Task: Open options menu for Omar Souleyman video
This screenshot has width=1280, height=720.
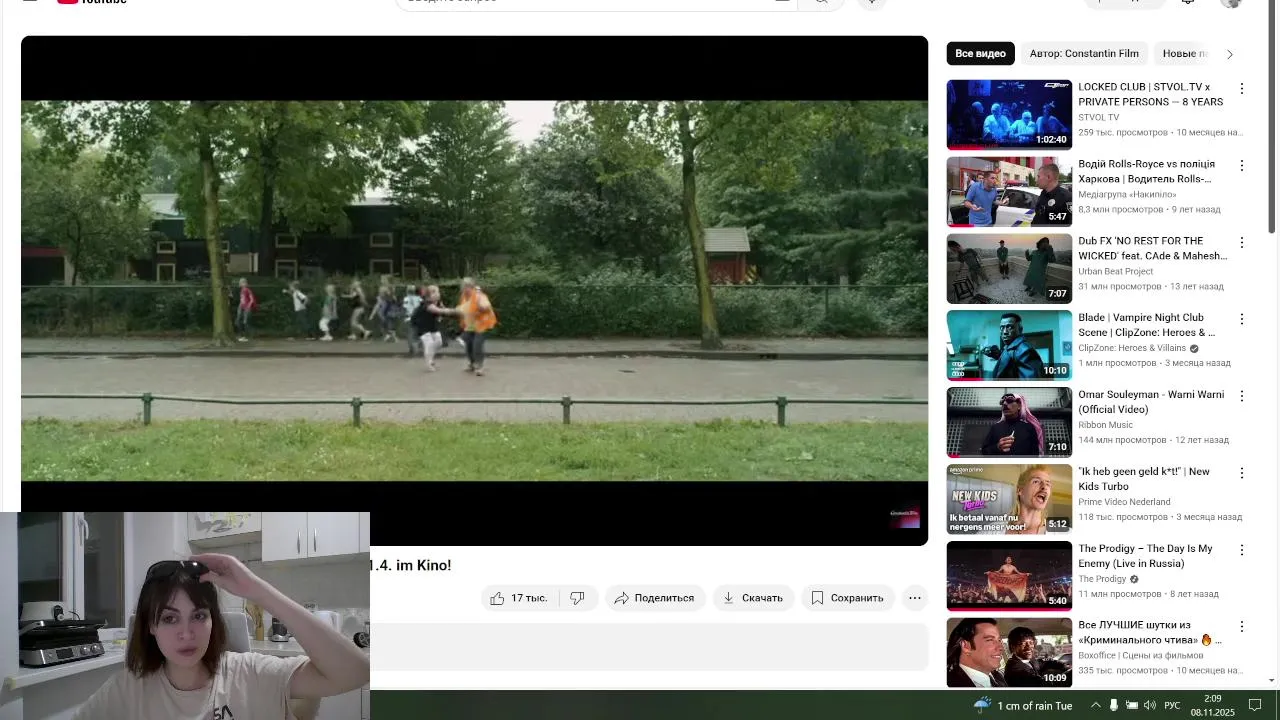Action: 1241,396
